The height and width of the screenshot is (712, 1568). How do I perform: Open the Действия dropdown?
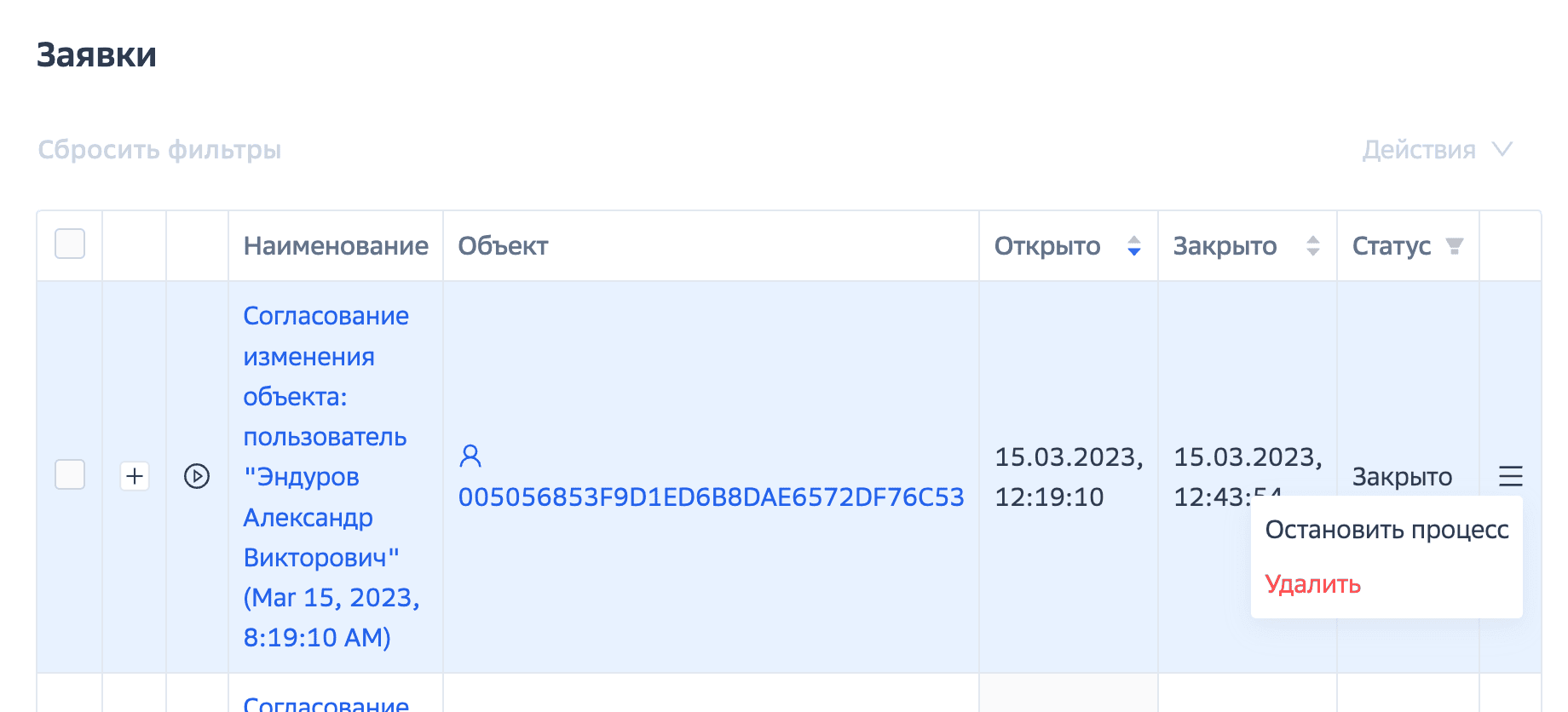[1419, 150]
